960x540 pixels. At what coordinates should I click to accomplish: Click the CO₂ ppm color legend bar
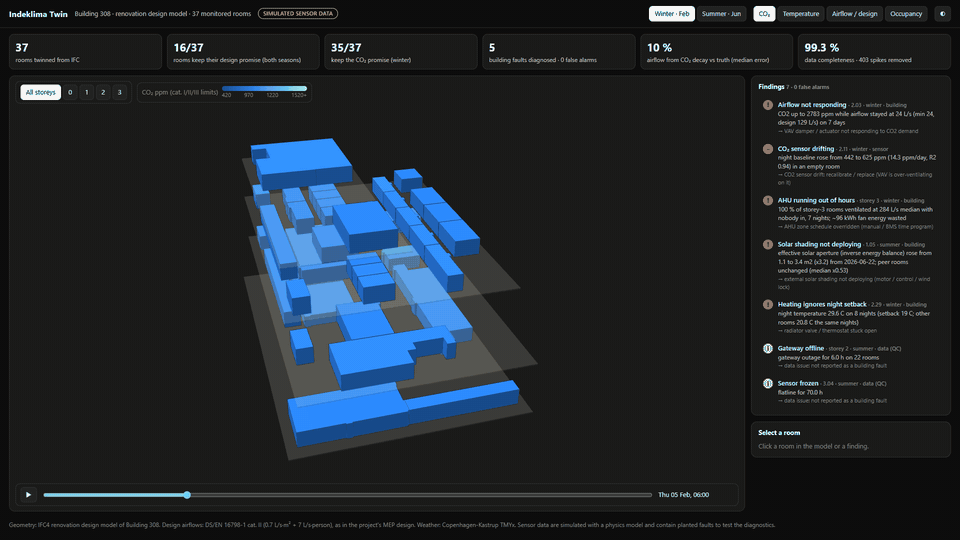264,89
